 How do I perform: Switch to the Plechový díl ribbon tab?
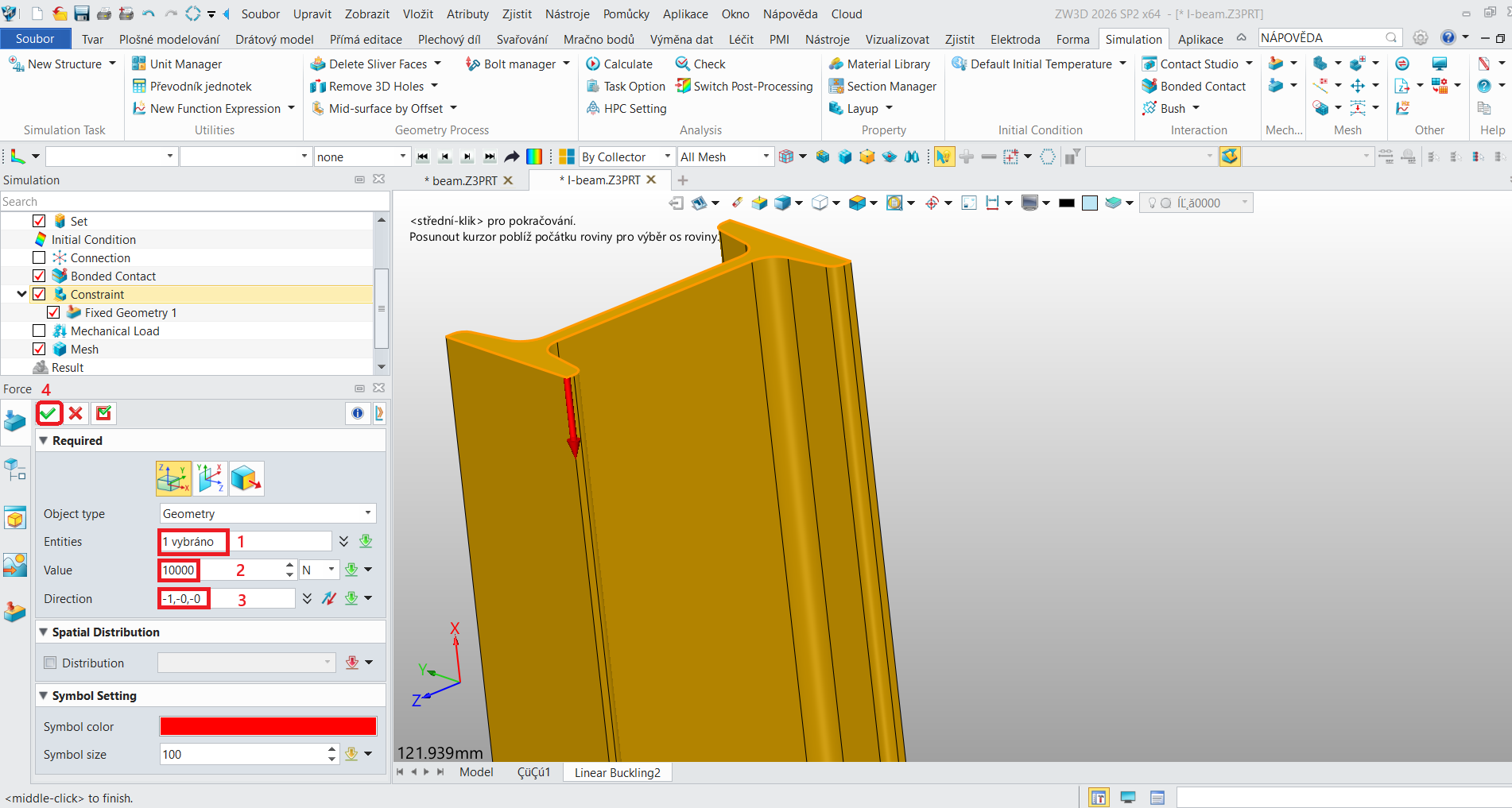pyautogui.click(x=449, y=39)
